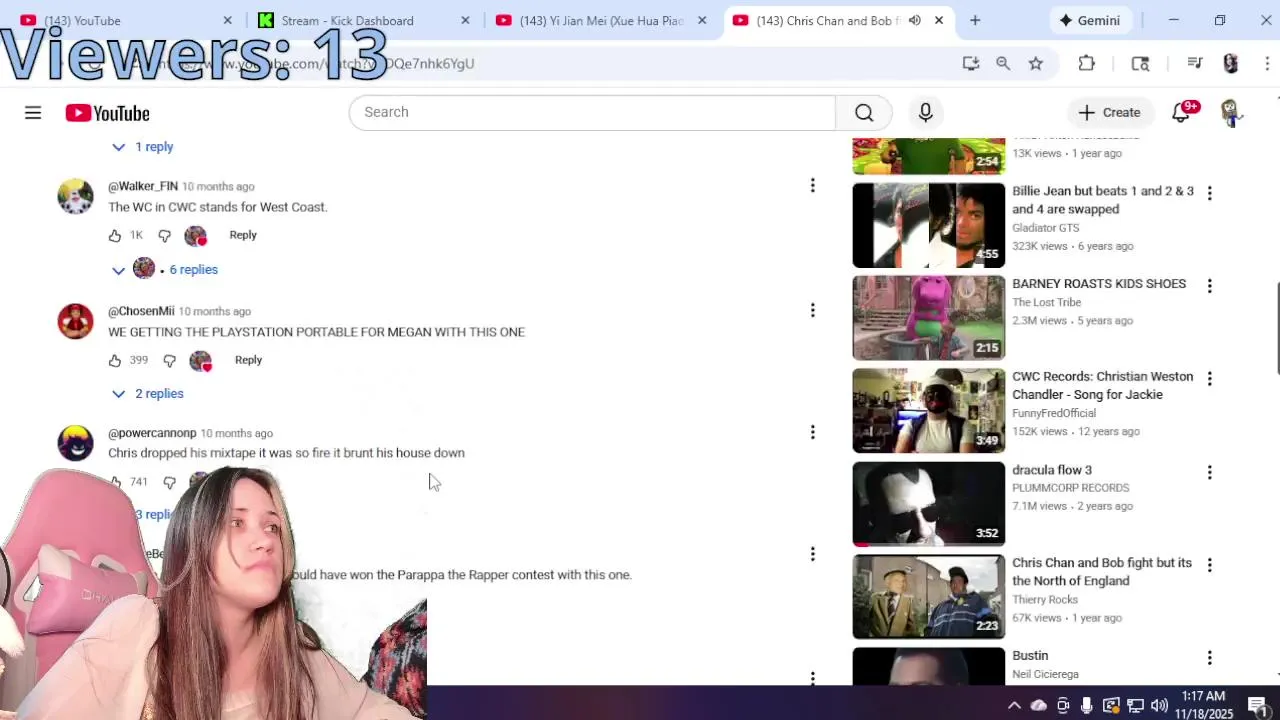Image resolution: width=1280 pixels, height=720 pixels.
Task: Click the YouTube search input field
Action: pyautogui.click(x=592, y=112)
